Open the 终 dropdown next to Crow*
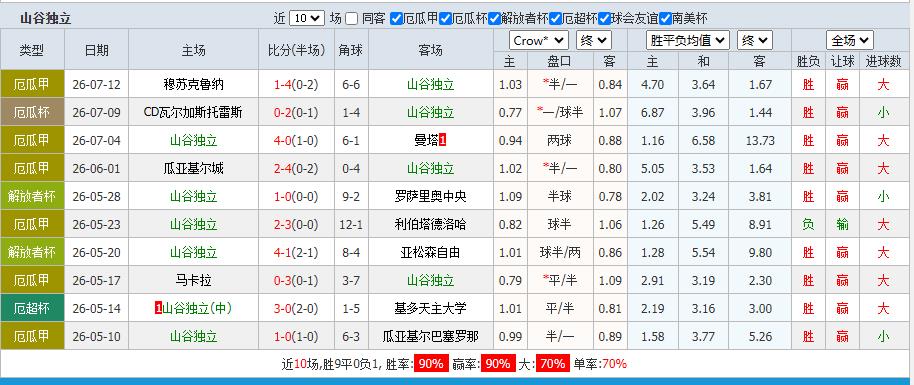The height and width of the screenshot is (385, 914). pyautogui.click(x=593, y=41)
